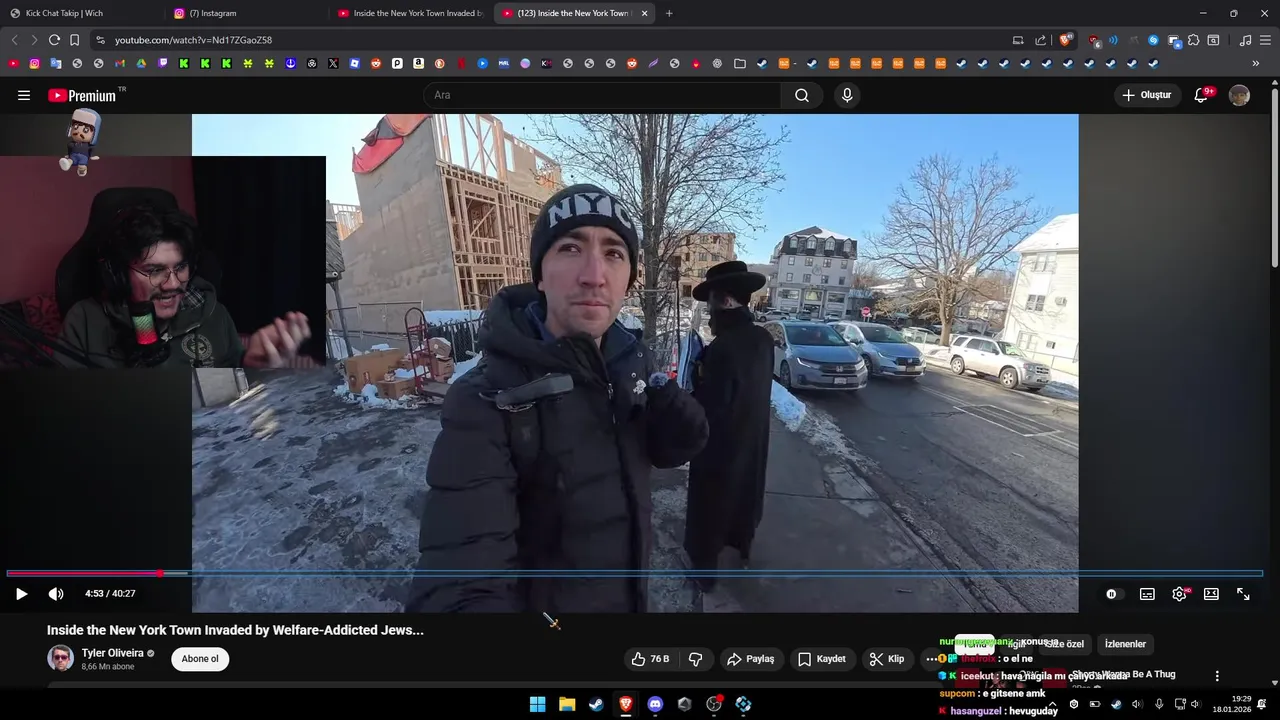Open the Brave Shields lion icon

1065,40
